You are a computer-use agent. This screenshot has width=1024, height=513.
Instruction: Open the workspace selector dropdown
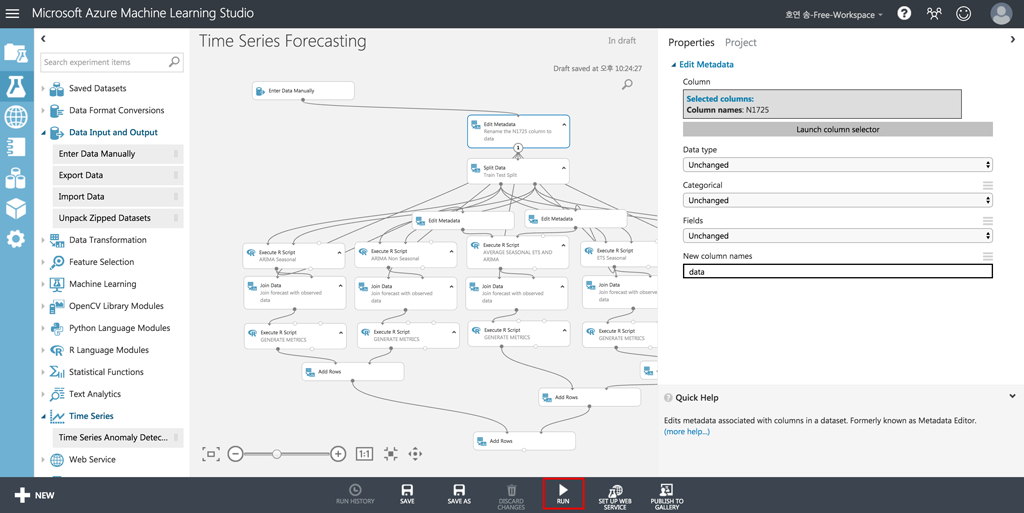click(834, 14)
